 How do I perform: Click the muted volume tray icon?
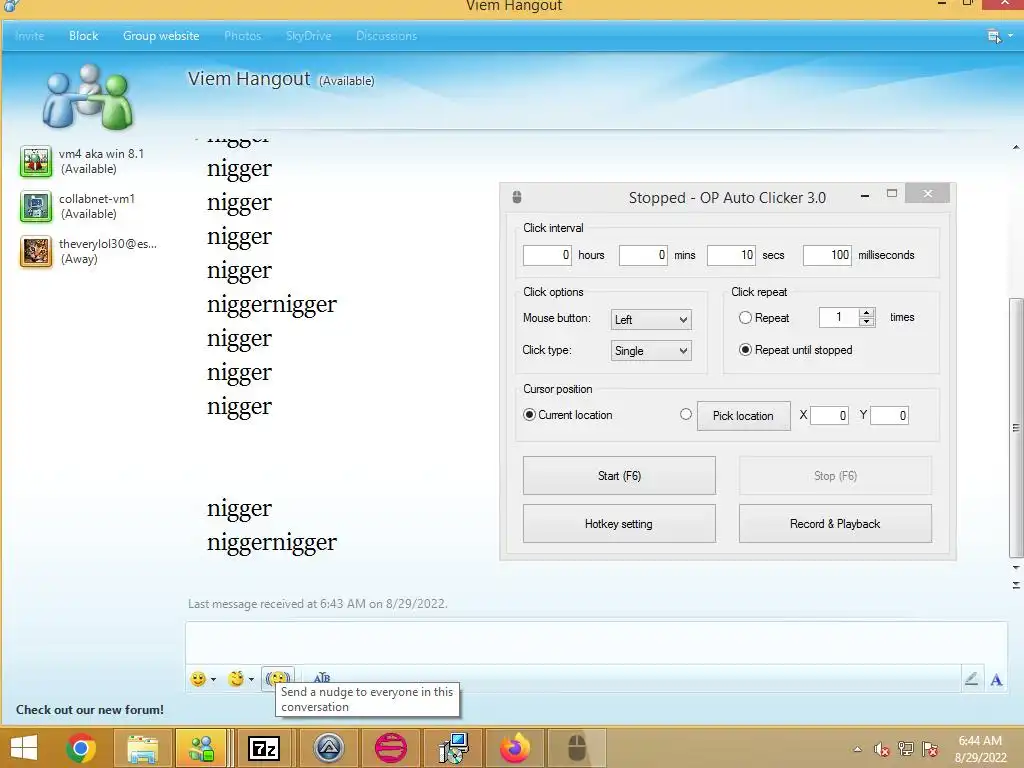[x=881, y=749]
